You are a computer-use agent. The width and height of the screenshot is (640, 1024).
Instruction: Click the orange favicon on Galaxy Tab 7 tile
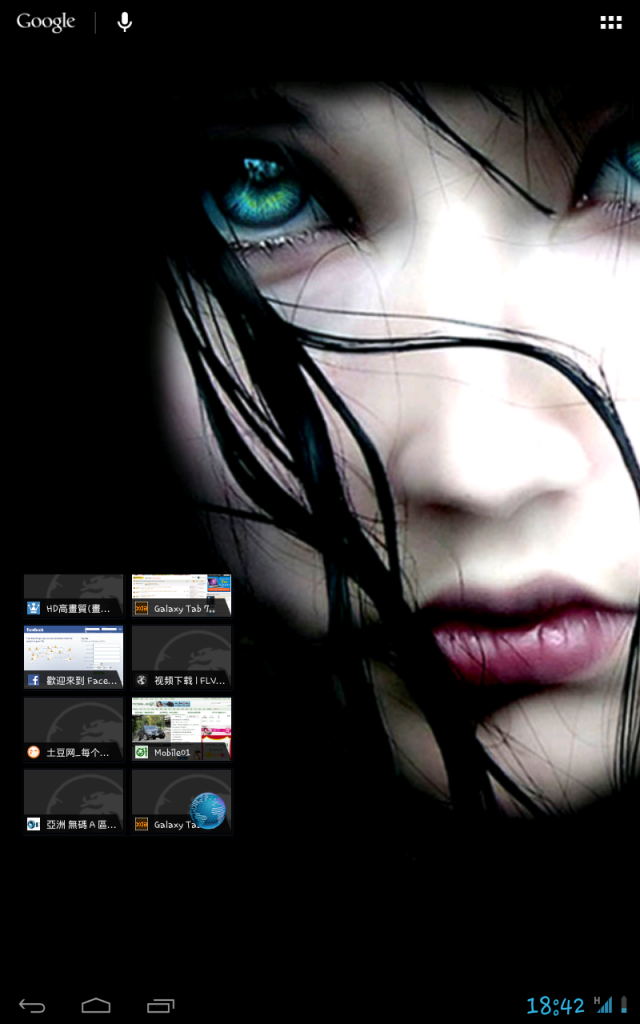(141, 609)
